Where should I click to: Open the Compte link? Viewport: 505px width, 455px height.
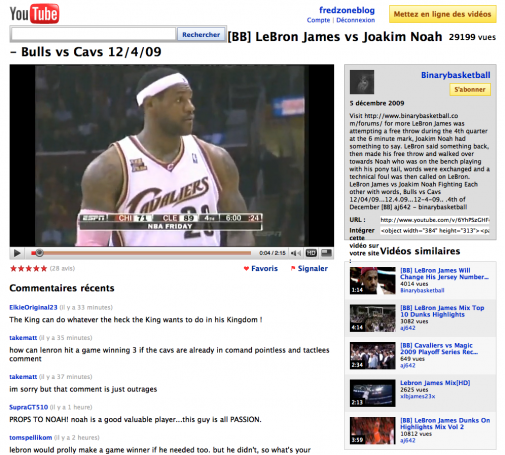coord(318,20)
